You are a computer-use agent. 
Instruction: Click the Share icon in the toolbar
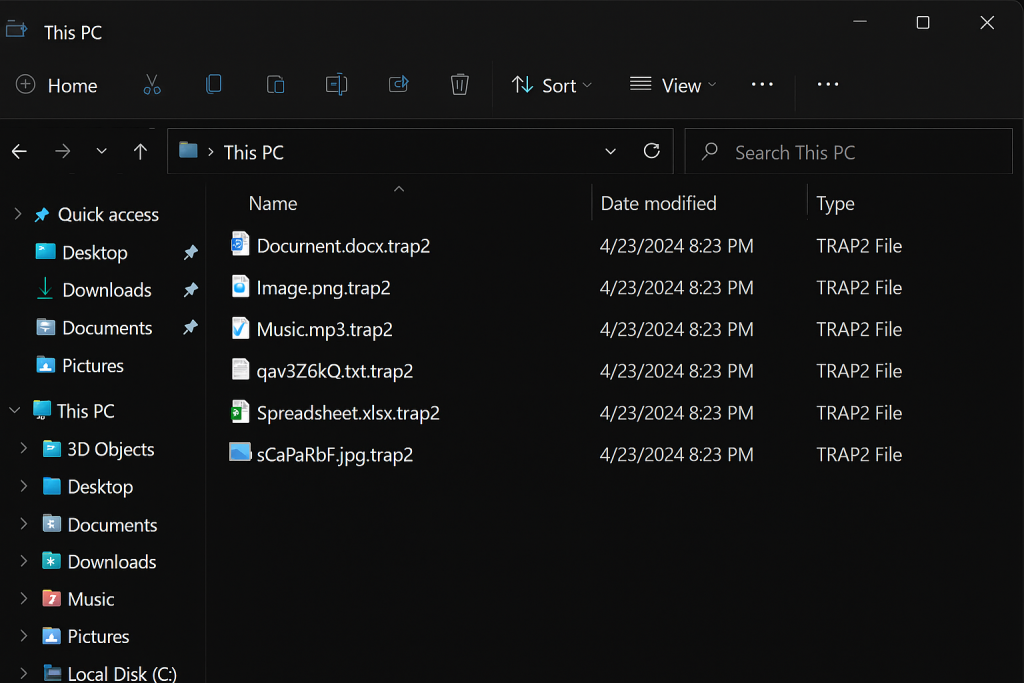pyautogui.click(x=398, y=85)
